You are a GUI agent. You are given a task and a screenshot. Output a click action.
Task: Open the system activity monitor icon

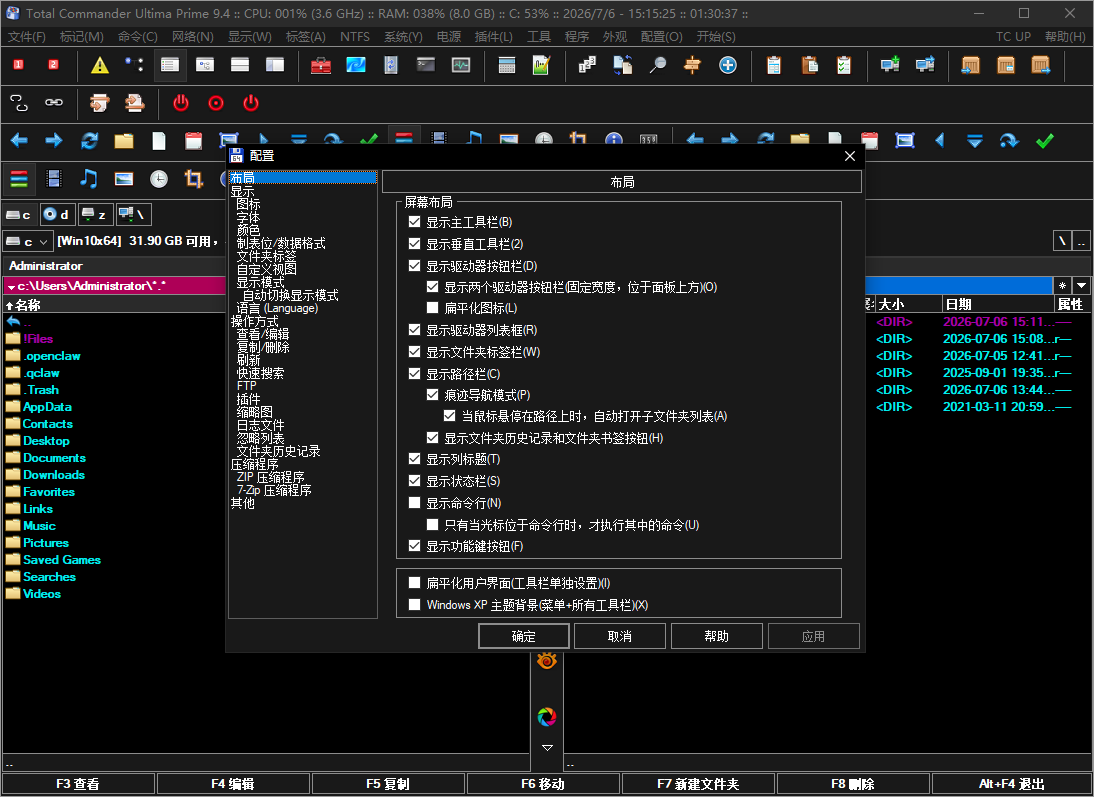(460, 65)
